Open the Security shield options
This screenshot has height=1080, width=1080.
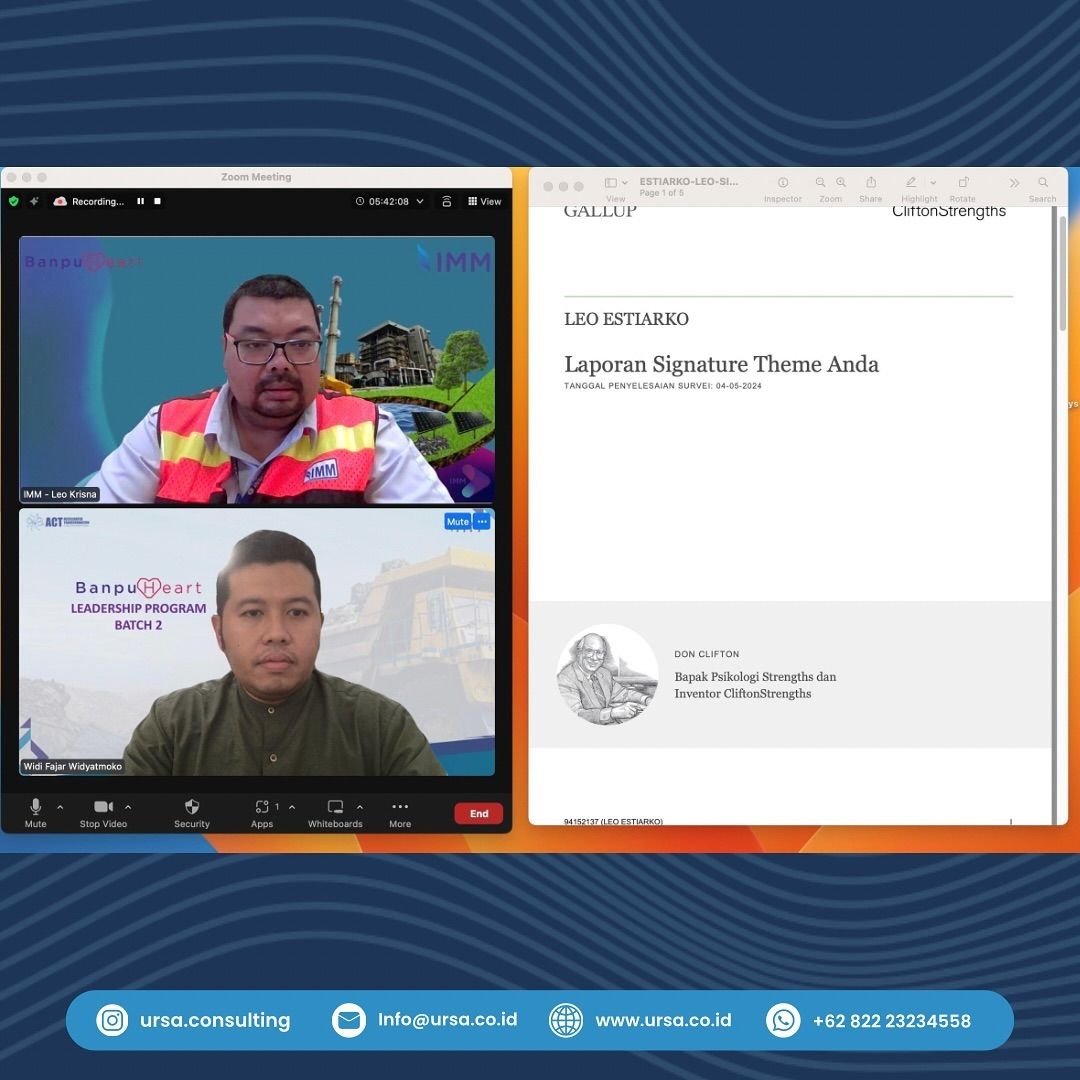point(192,808)
